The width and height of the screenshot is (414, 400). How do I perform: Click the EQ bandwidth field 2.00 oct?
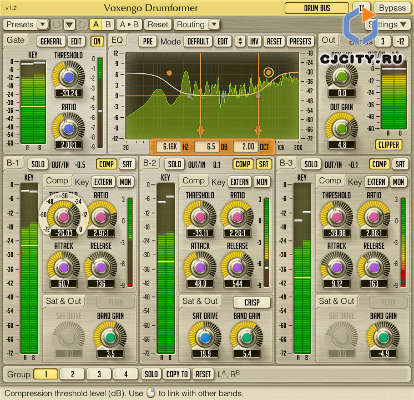pos(246,146)
